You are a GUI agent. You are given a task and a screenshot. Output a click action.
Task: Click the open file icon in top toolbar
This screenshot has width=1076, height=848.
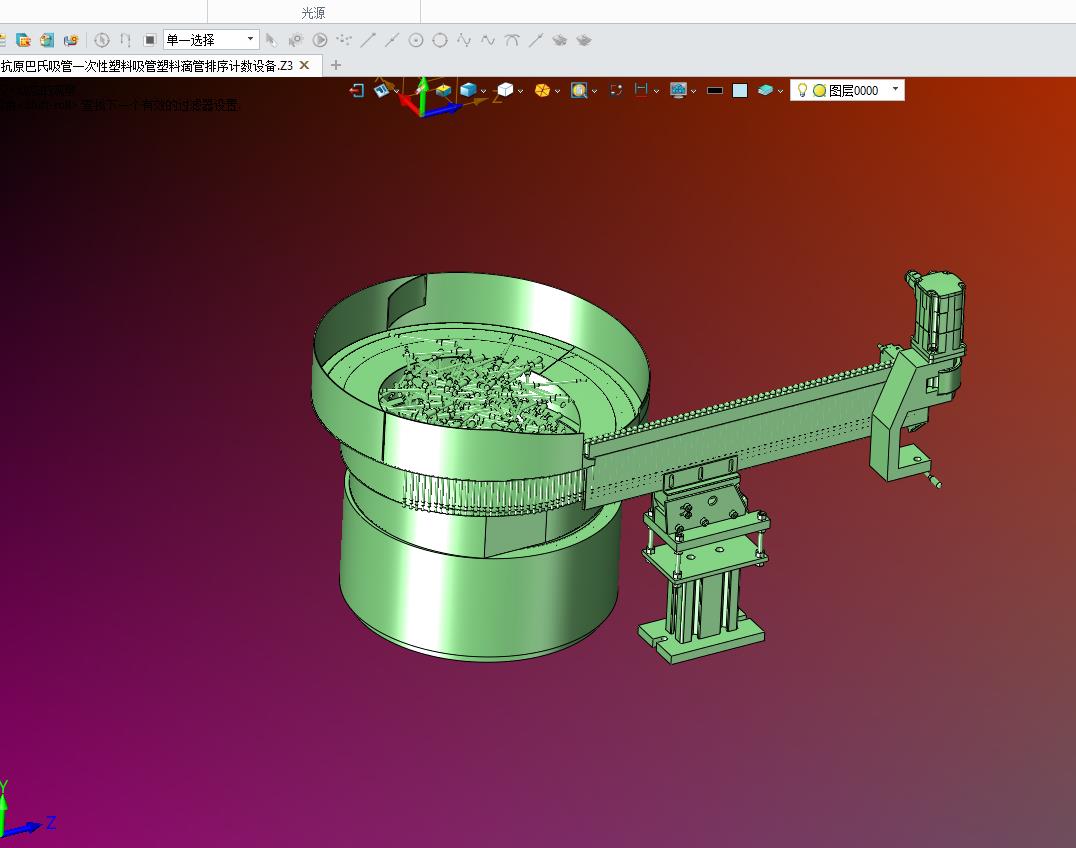point(24,40)
